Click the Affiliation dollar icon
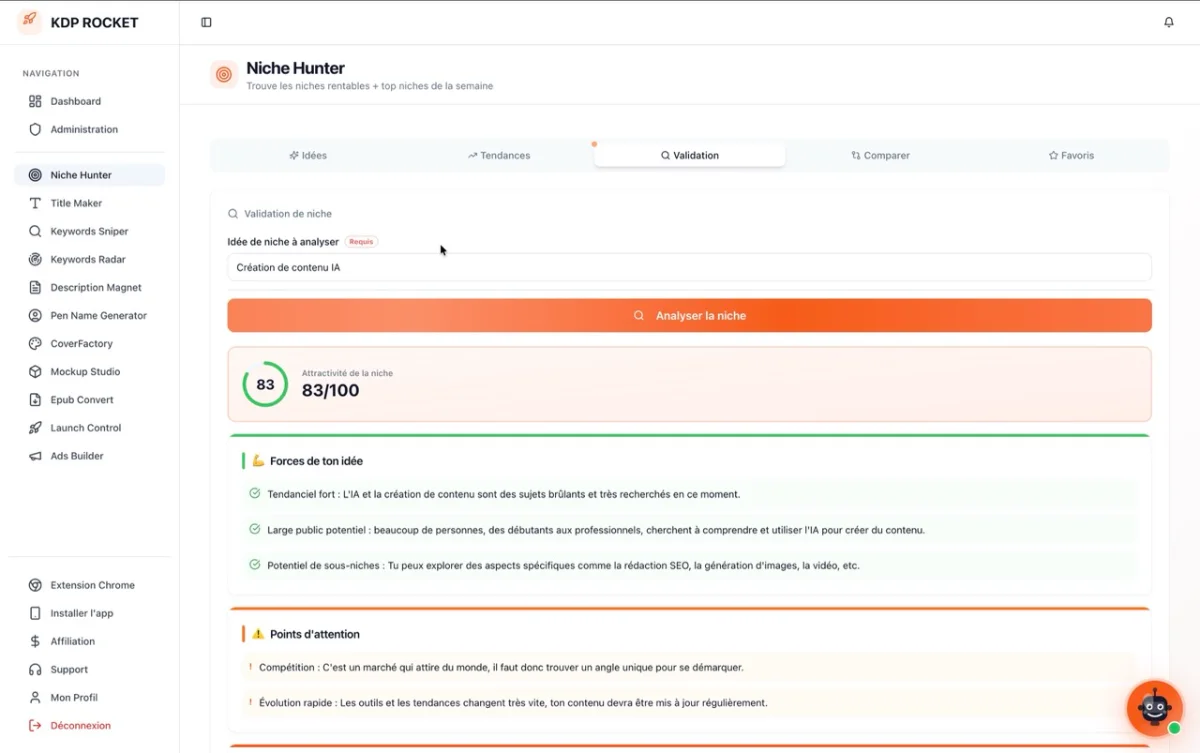1200x753 pixels. (x=35, y=641)
